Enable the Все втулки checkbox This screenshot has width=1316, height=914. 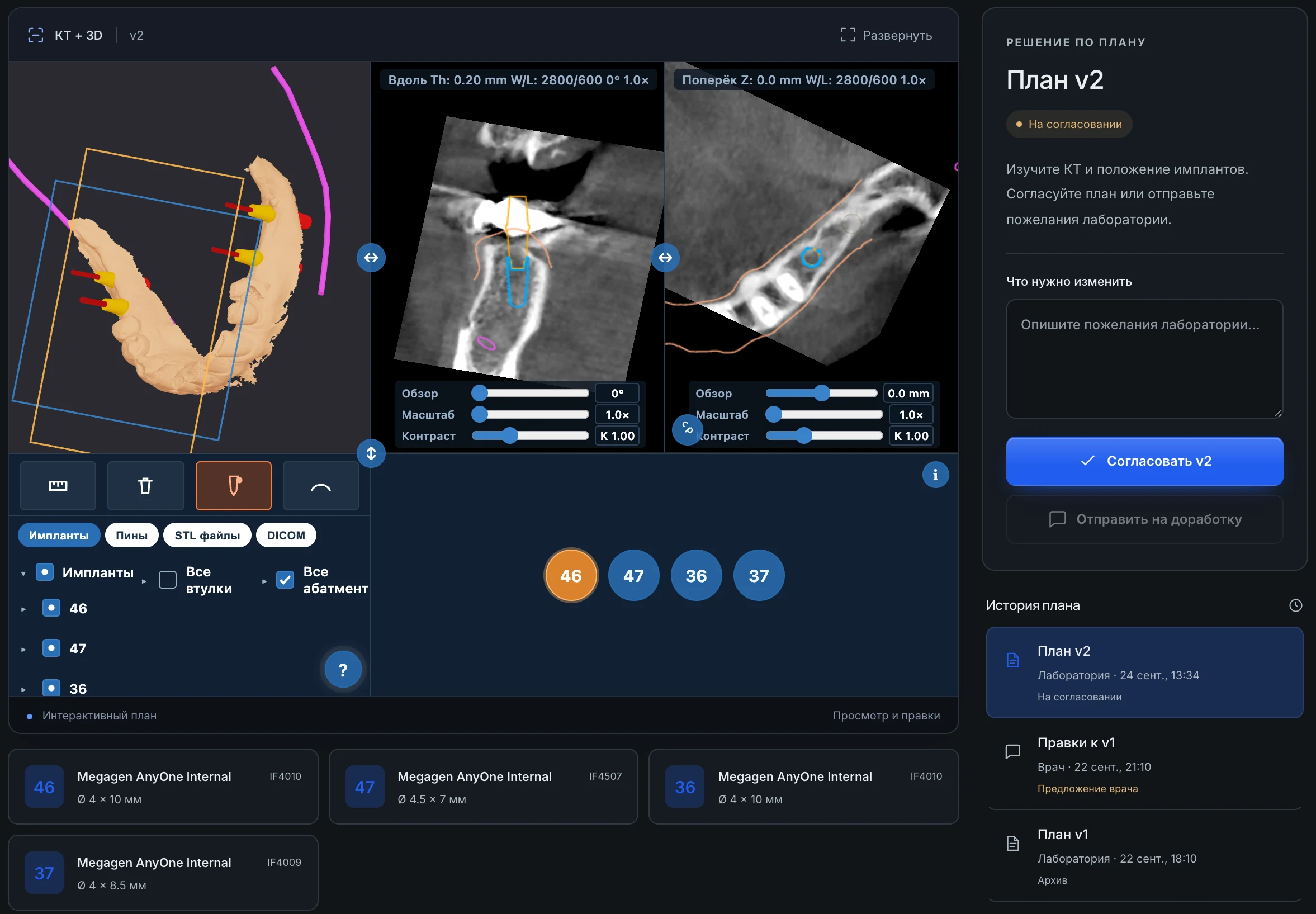click(x=167, y=580)
